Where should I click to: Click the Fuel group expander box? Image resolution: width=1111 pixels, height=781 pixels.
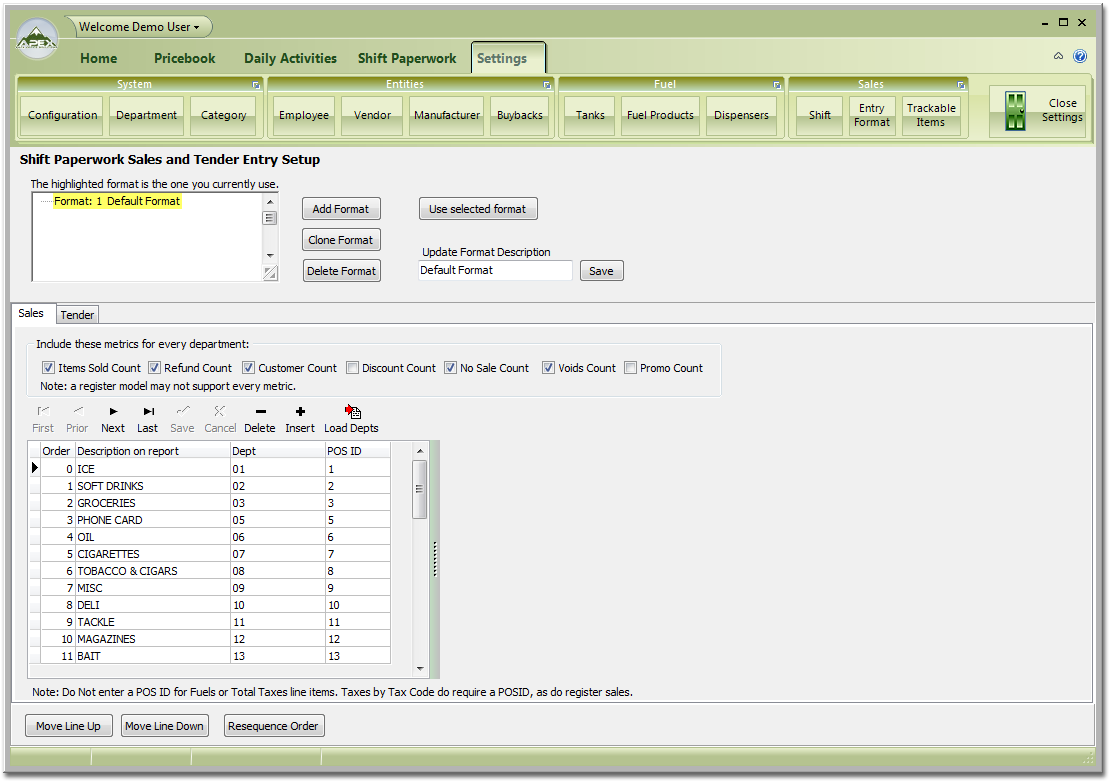pyautogui.click(x=777, y=85)
